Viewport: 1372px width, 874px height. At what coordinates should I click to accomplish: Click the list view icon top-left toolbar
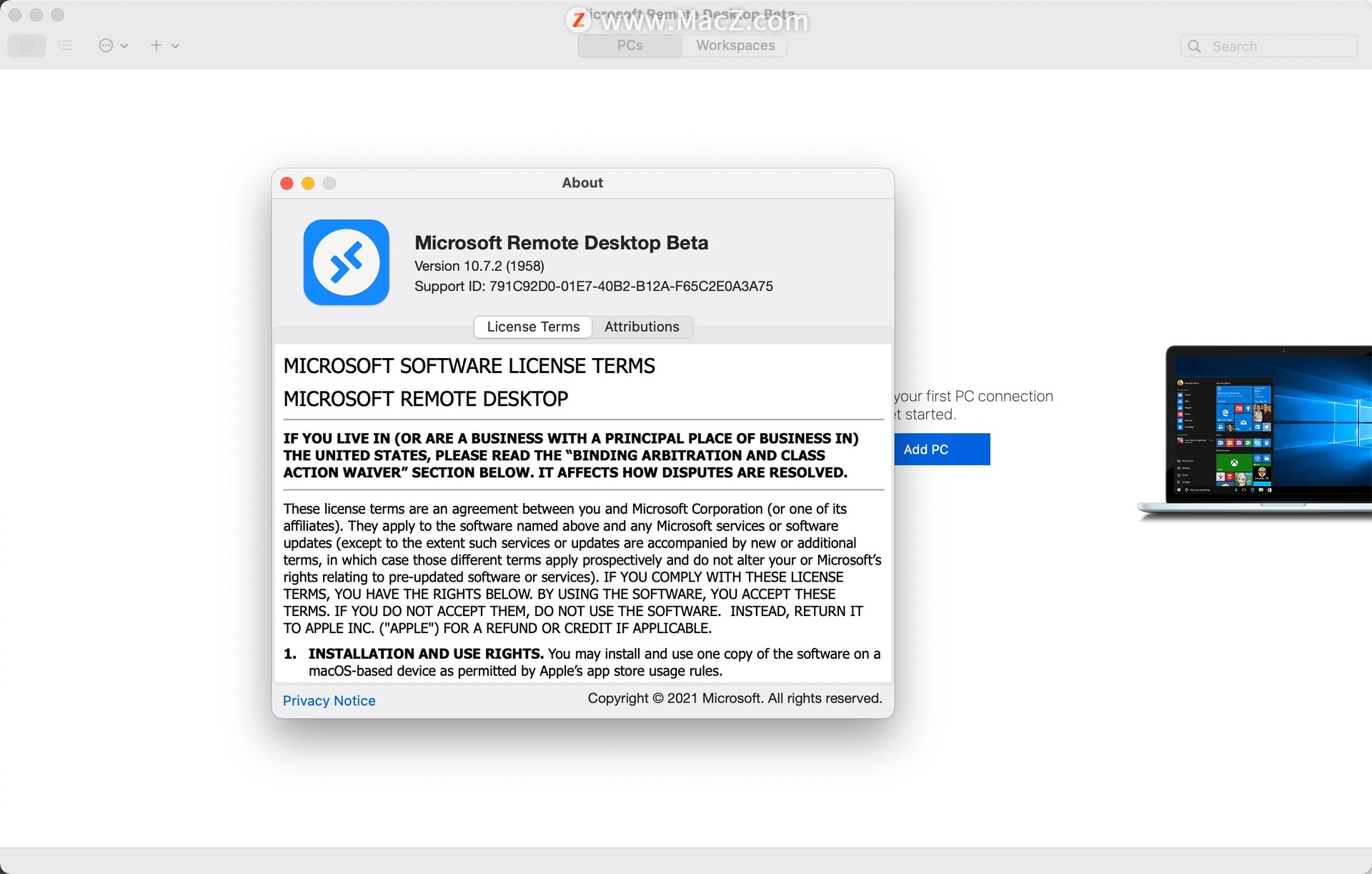pos(66,45)
